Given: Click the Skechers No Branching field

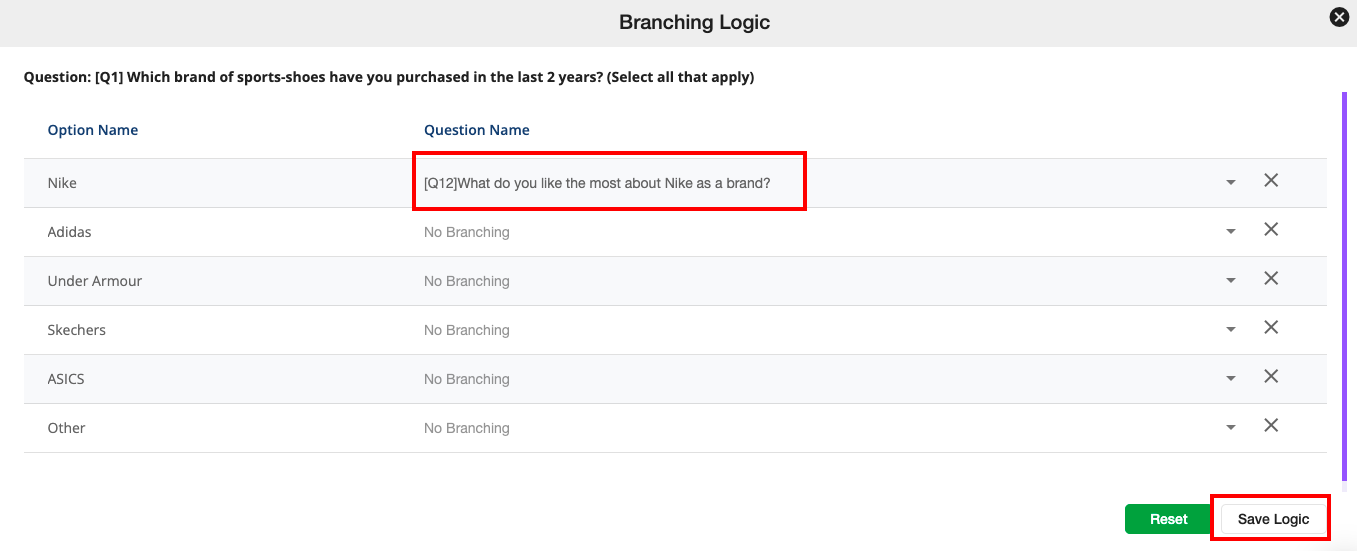Looking at the screenshot, I should click(x=832, y=330).
